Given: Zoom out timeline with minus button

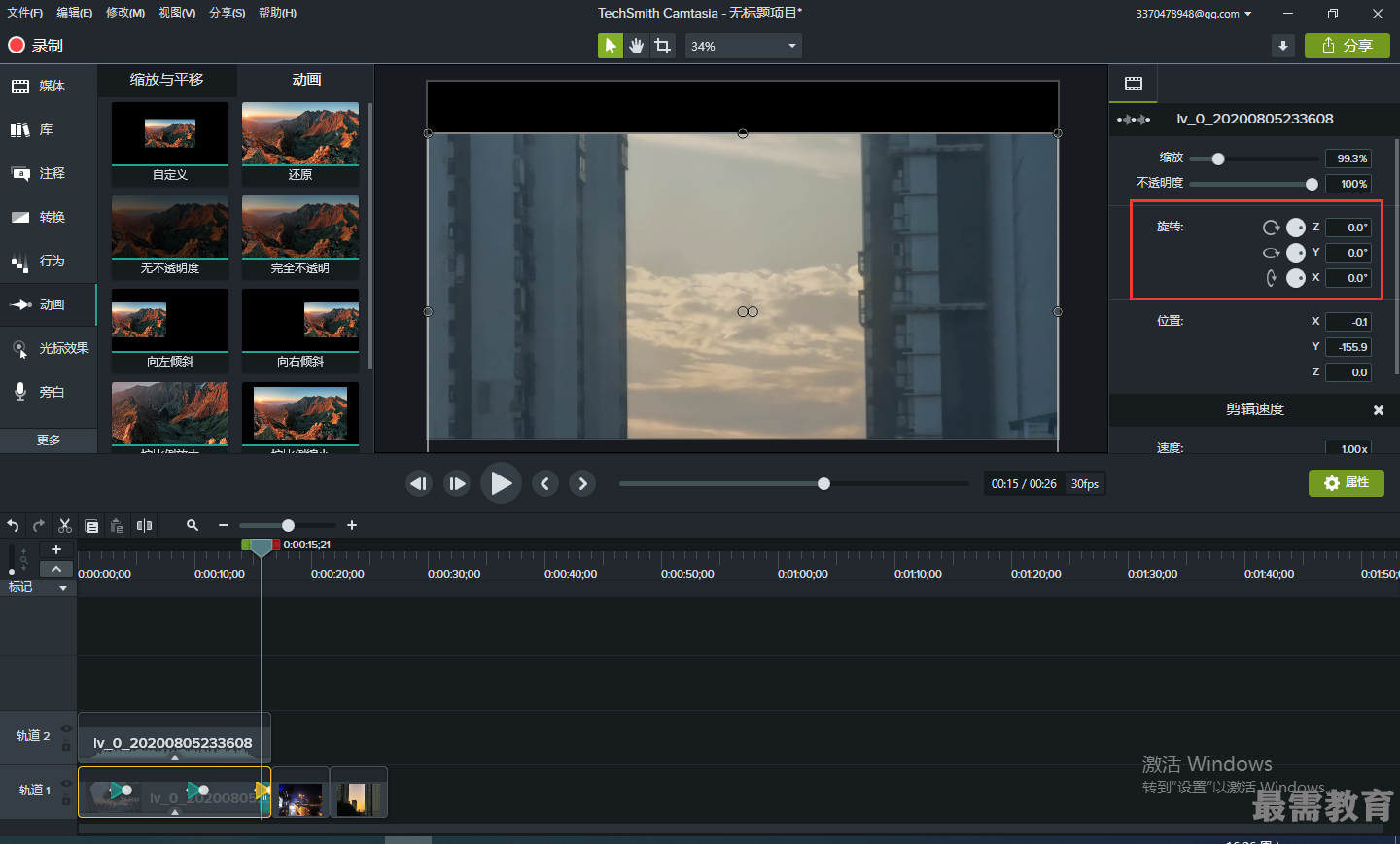Looking at the screenshot, I should 224,525.
